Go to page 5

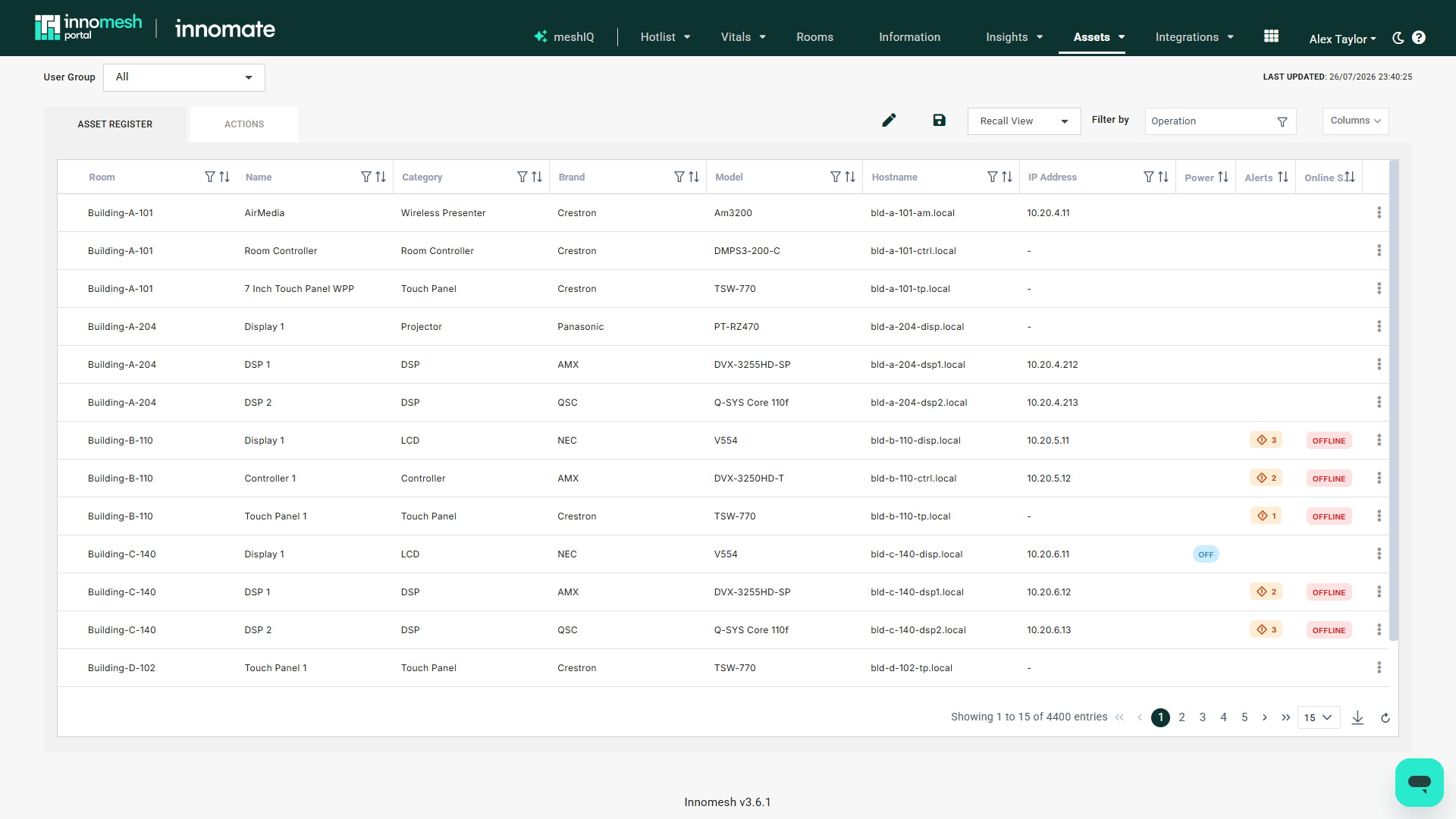[1244, 717]
